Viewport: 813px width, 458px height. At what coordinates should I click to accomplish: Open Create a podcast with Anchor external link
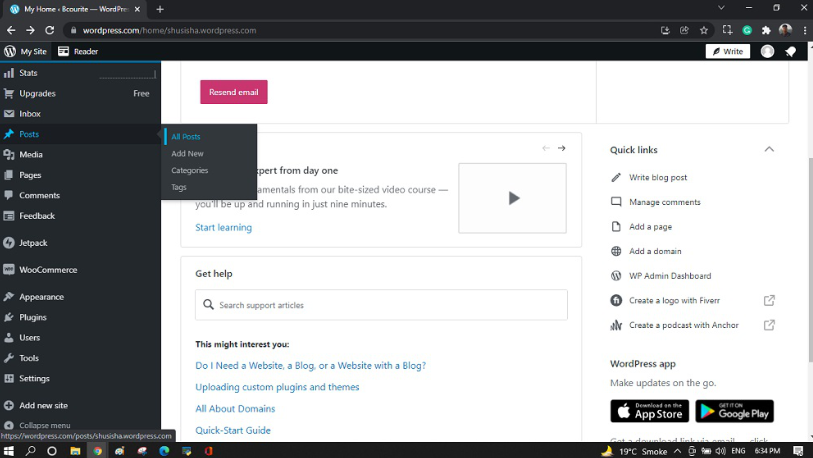769,325
